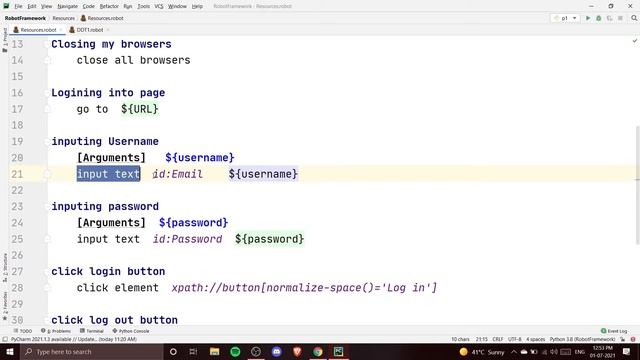Open the Edit menu
Viewport: 640px width, 360px height.
coord(32,6)
